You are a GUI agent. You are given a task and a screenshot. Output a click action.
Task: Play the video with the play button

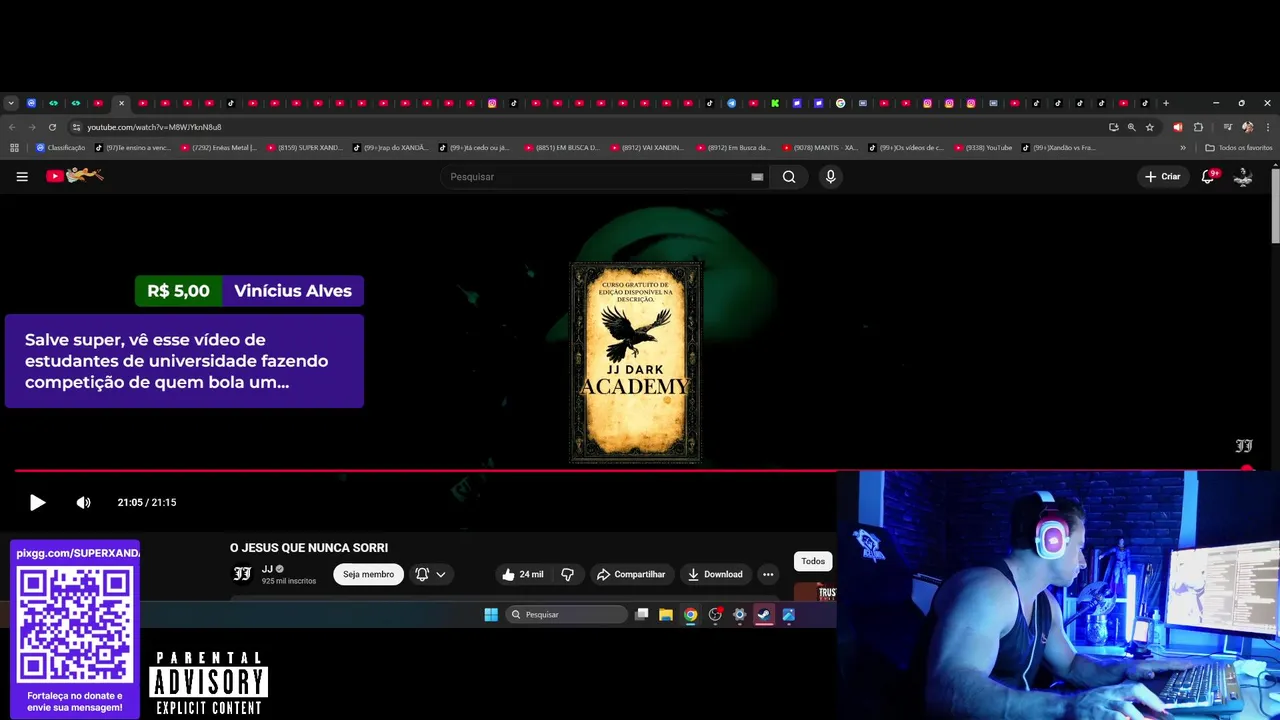37,502
